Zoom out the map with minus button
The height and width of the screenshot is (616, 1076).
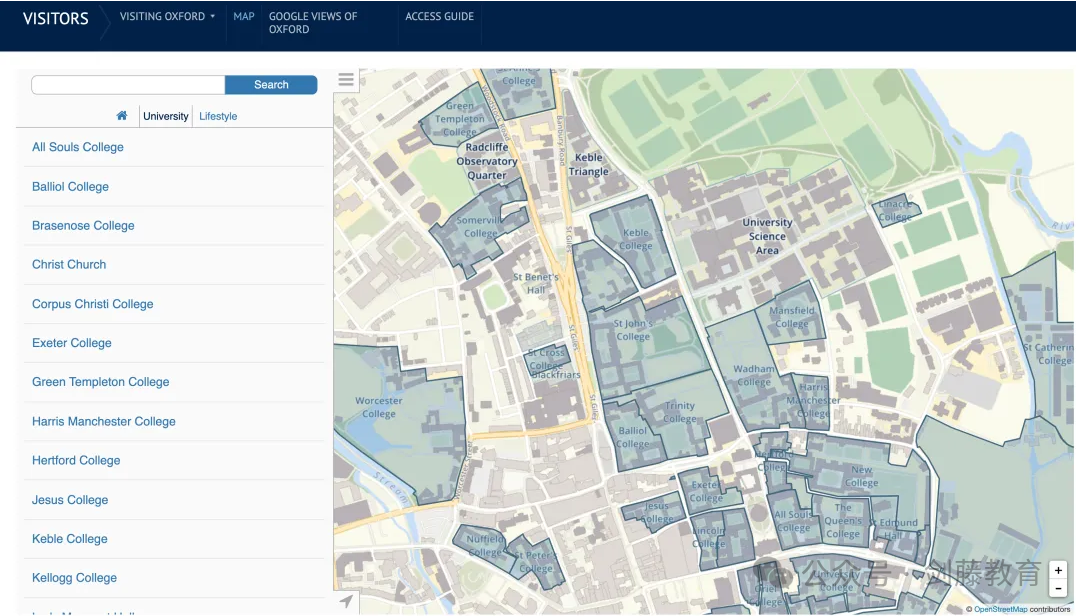tap(1058, 588)
